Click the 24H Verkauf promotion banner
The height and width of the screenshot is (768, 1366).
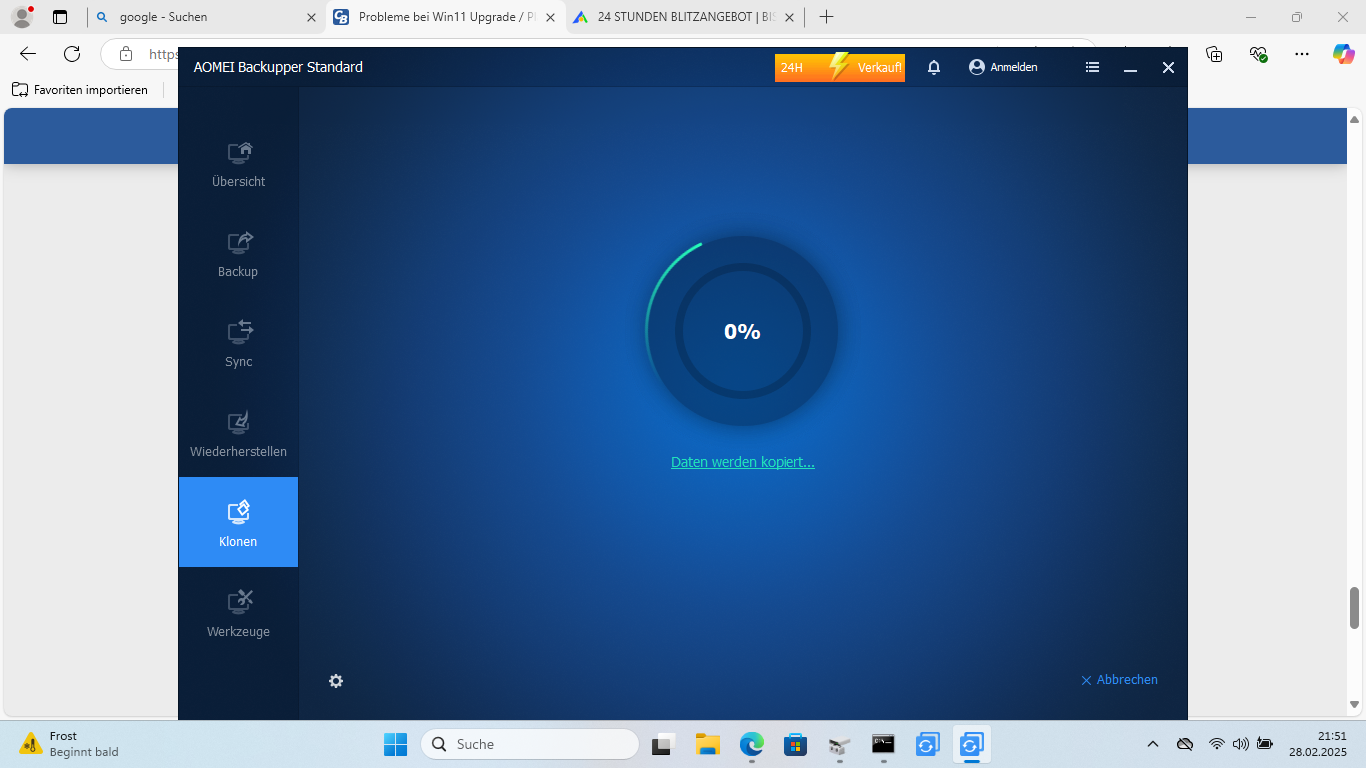(840, 67)
